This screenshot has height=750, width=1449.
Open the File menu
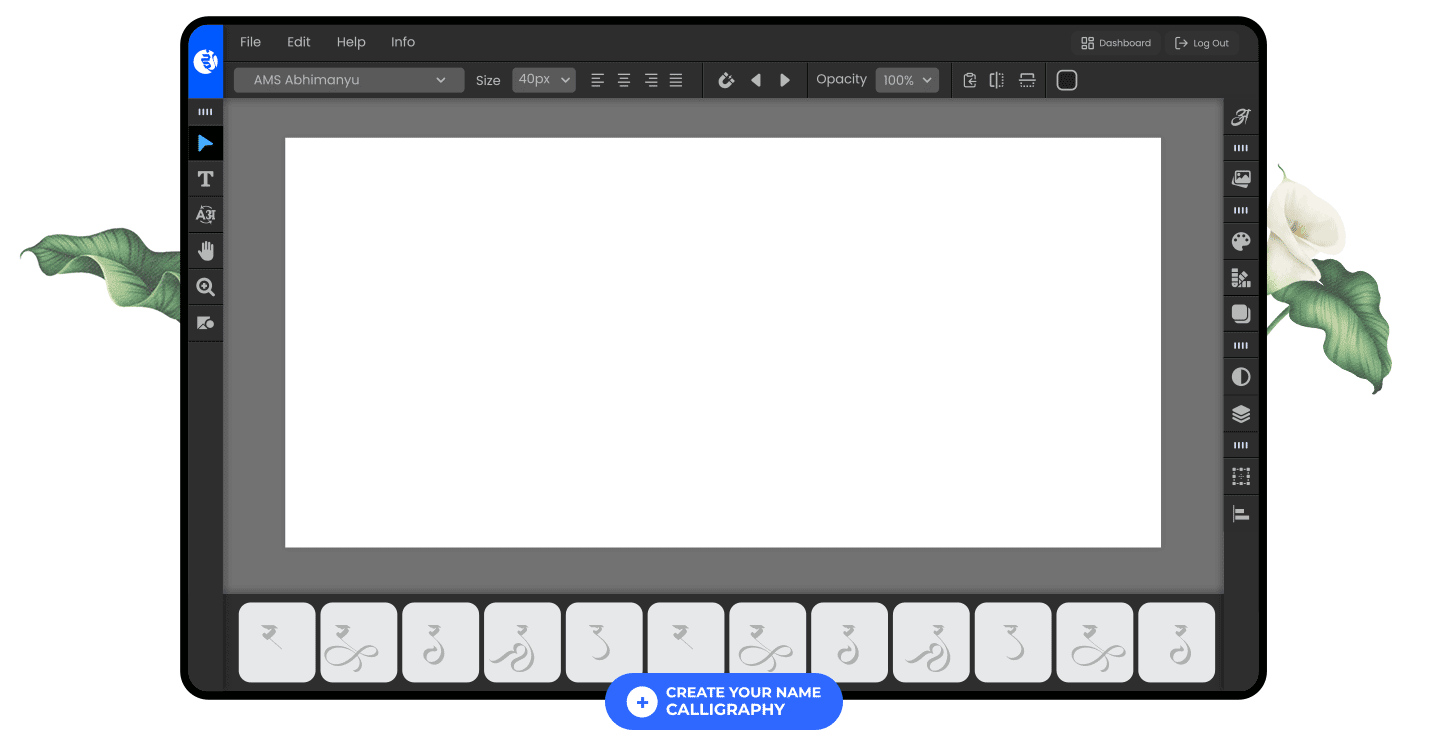tap(250, 42)
